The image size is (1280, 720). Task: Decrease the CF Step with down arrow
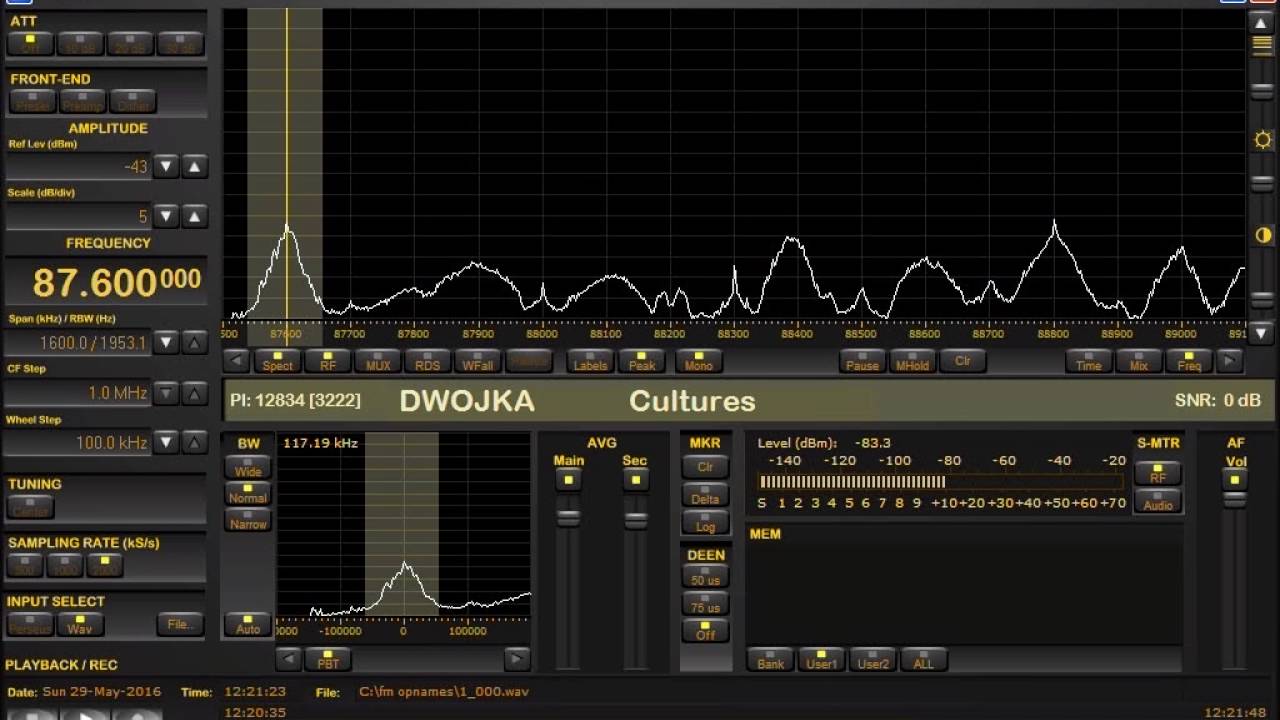point(166,393)
